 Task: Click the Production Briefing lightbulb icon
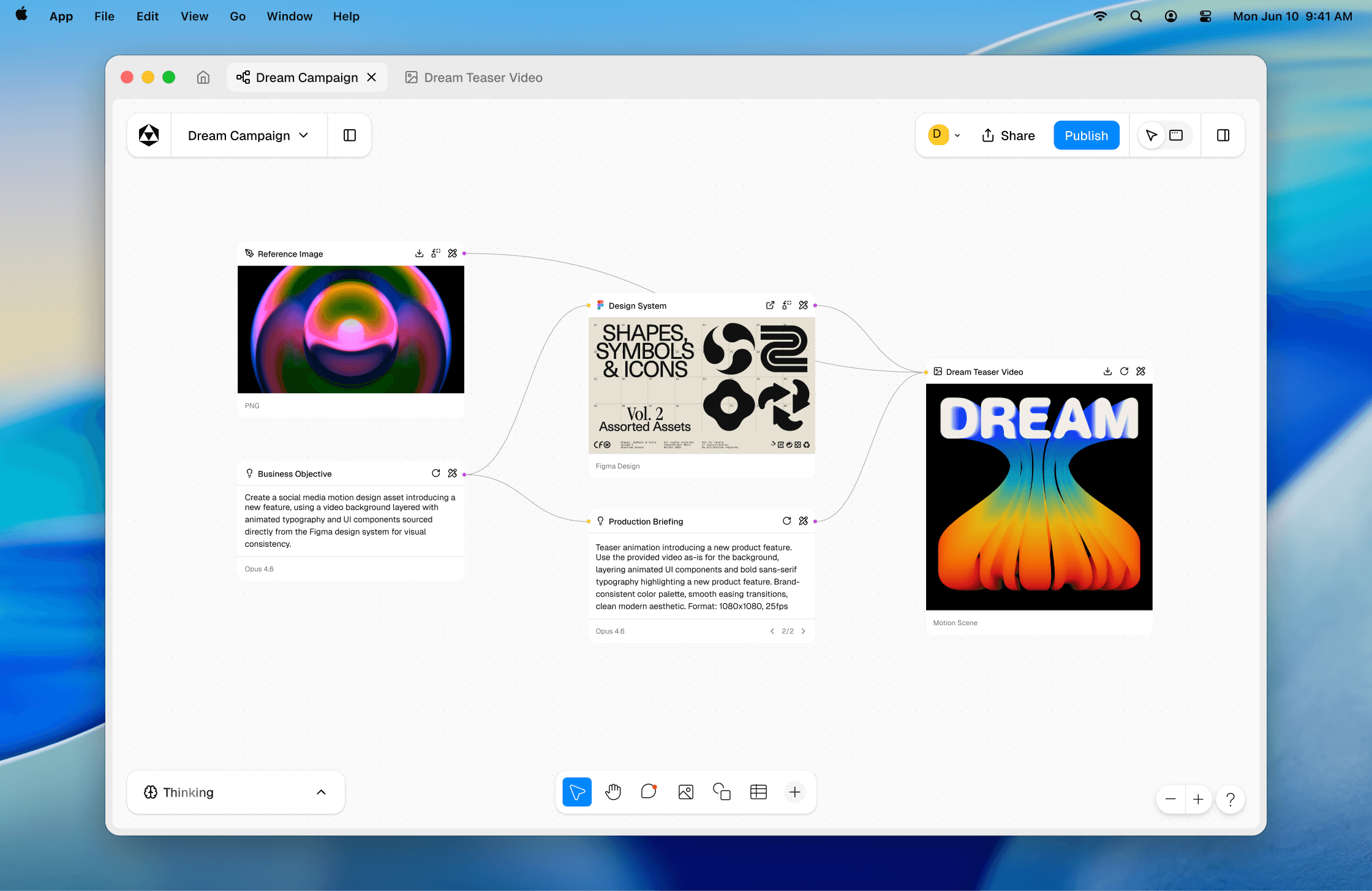600,521
